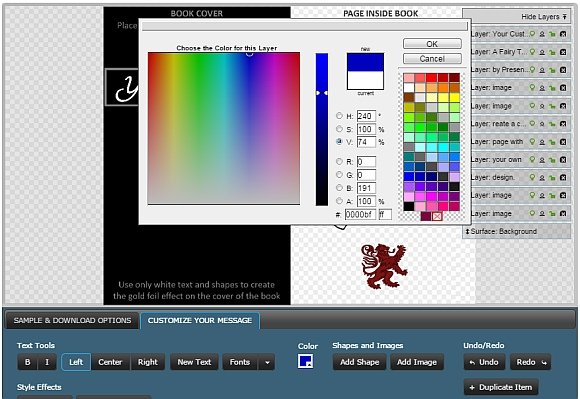Switch to Sample & Download Options tab
Viewport: 580px width, 399px height.
[x=72, y=321]
